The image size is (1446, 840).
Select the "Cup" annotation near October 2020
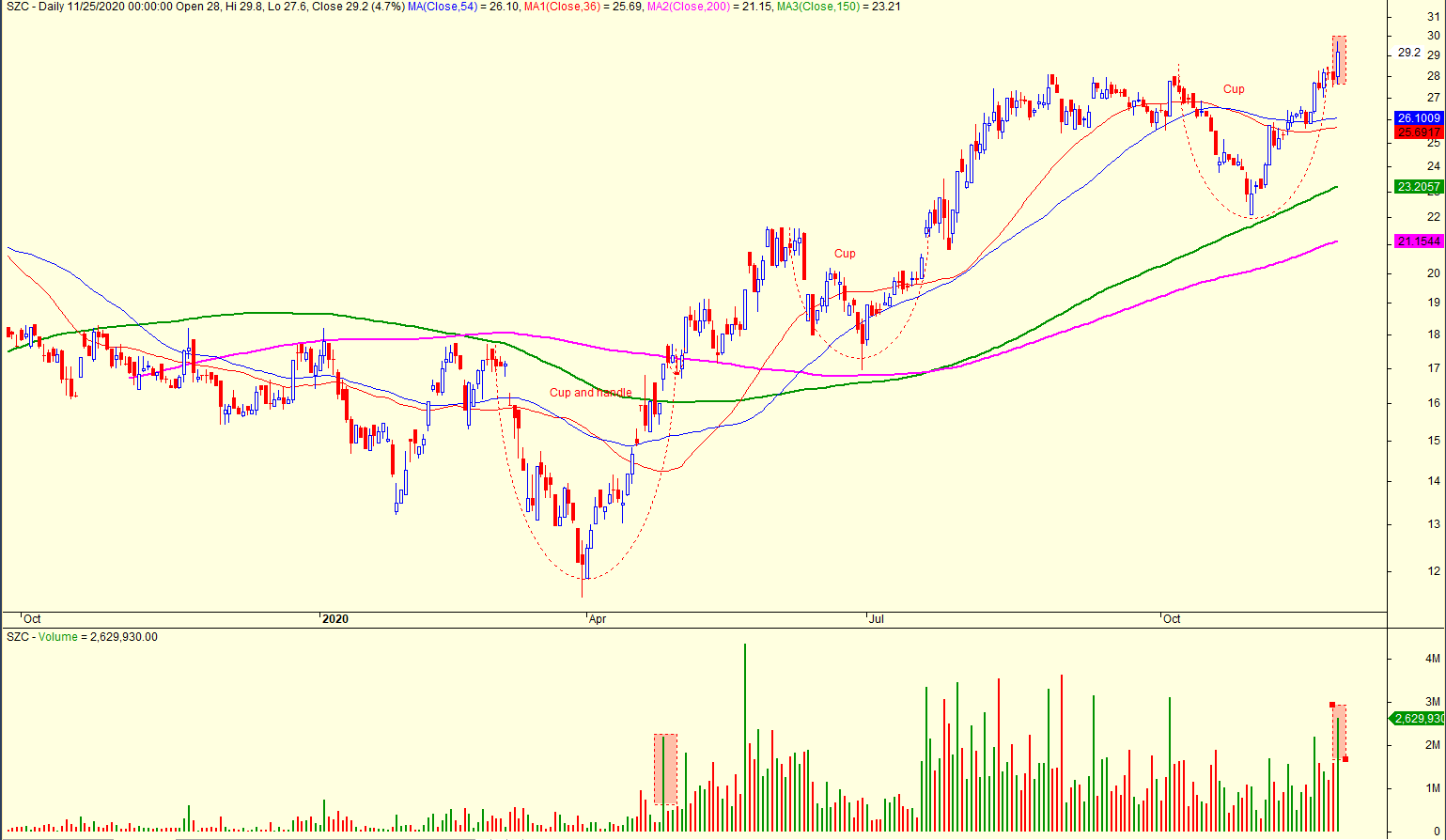pyautogui.click(x=1233, y=89)
